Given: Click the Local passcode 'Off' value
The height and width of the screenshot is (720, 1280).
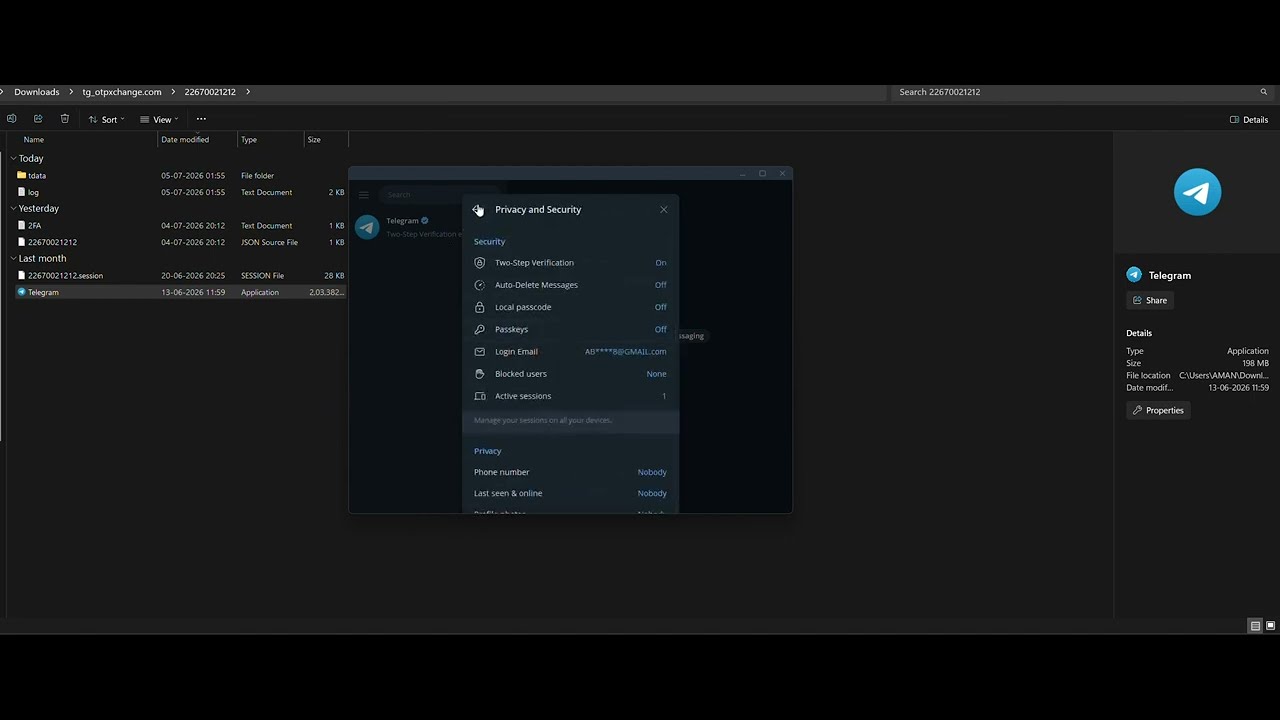Looking at the screenshot, I should [661, 307].
